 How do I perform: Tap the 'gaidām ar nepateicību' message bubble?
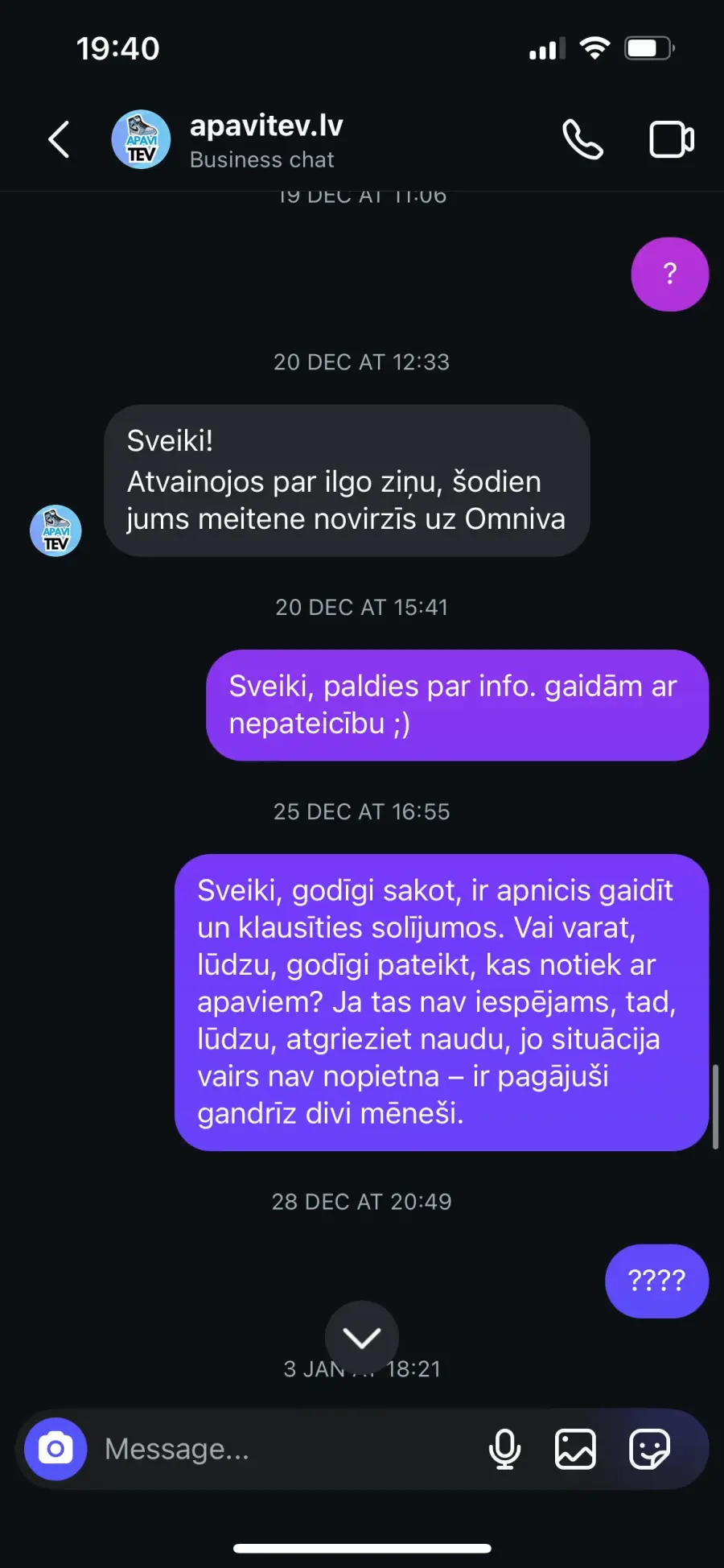click(x=457, y=705)
